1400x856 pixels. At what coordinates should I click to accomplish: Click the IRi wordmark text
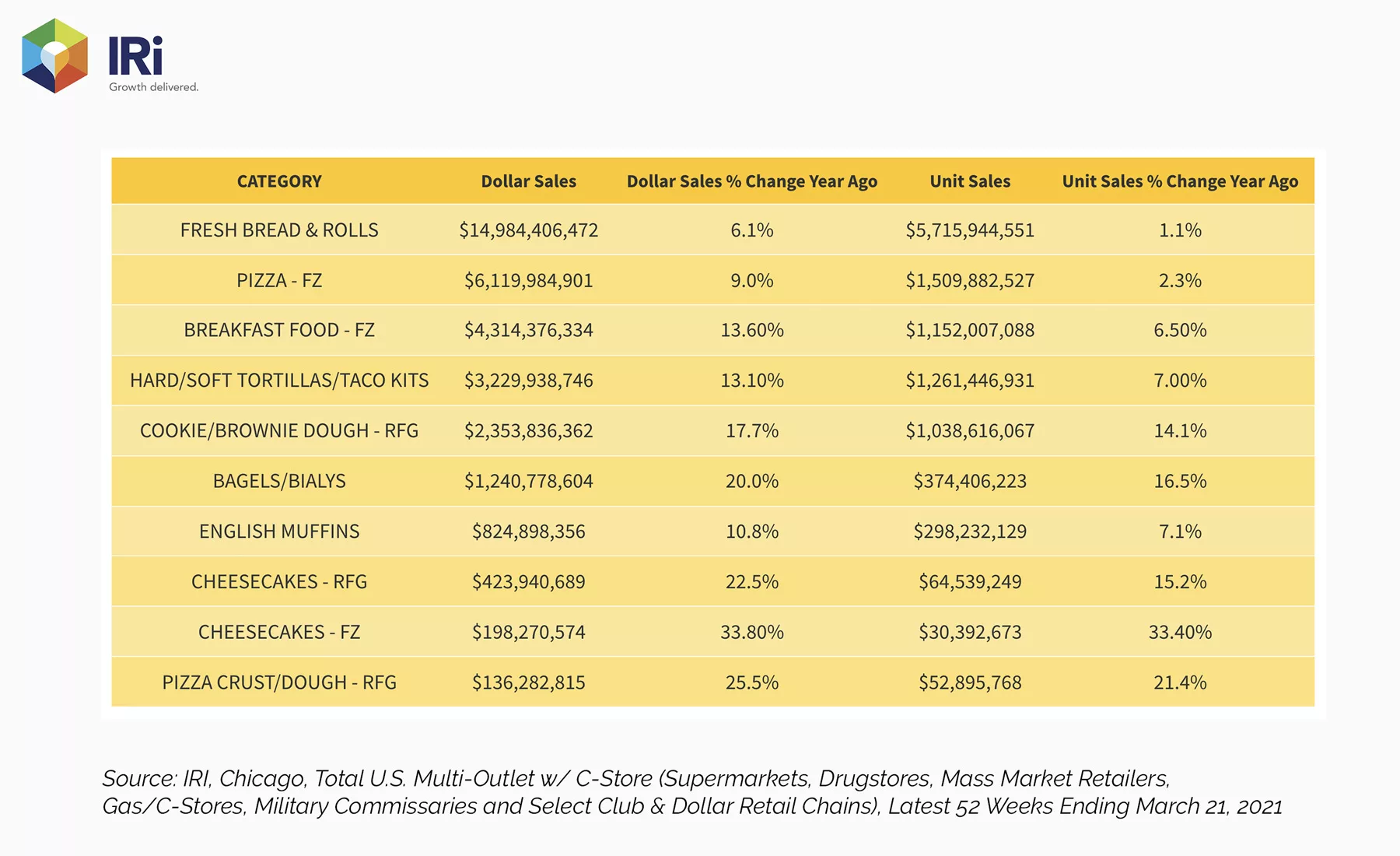coord(135,55)
